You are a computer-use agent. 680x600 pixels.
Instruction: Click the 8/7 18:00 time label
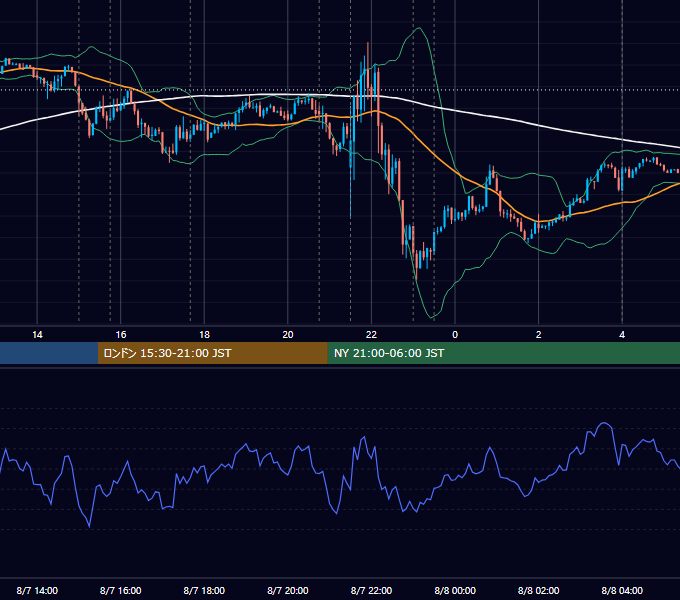click(x=204, y=590)
